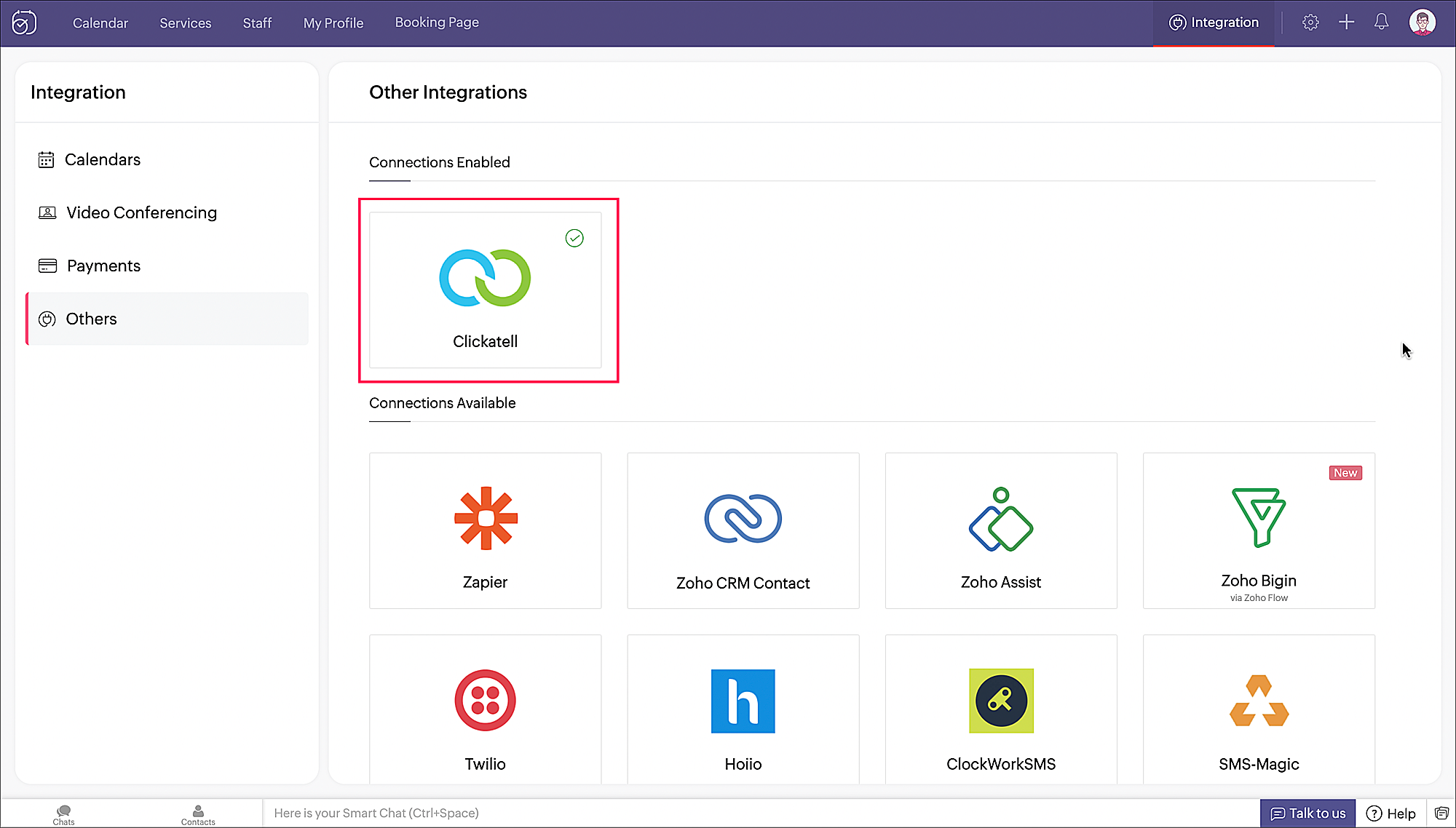Viewport: 1456px width, 828px height.
Task: Click the Video Conferencing icon
Action: pos(47,212)
